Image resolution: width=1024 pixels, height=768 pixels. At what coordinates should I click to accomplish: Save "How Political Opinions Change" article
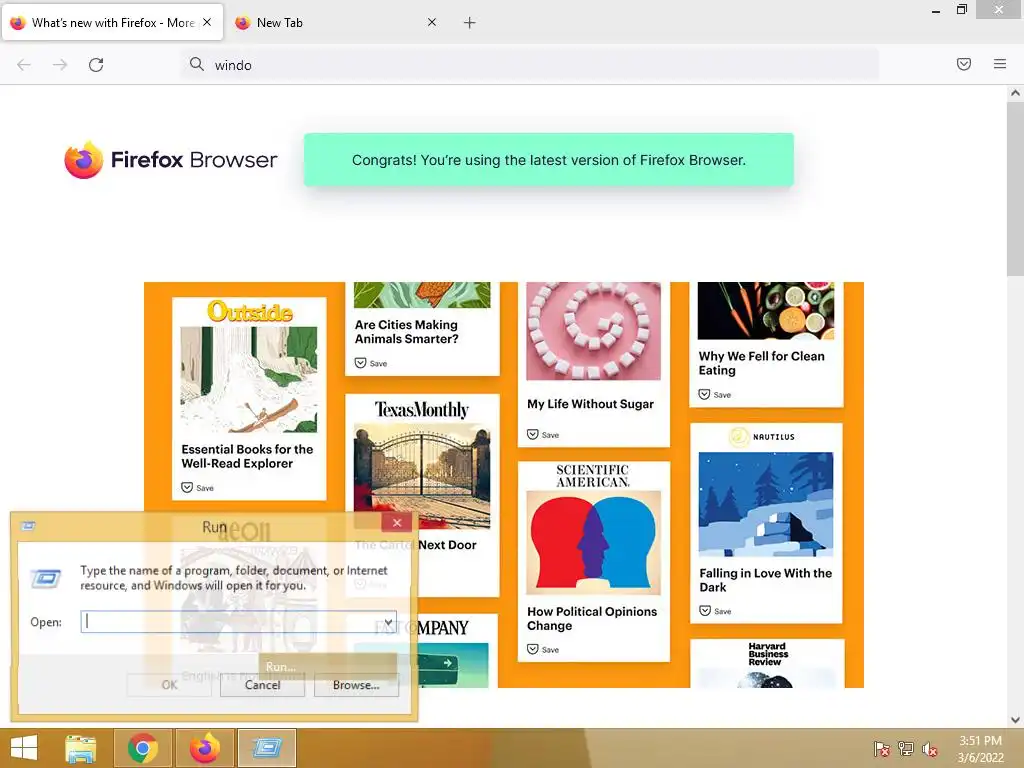click(543, 650)
